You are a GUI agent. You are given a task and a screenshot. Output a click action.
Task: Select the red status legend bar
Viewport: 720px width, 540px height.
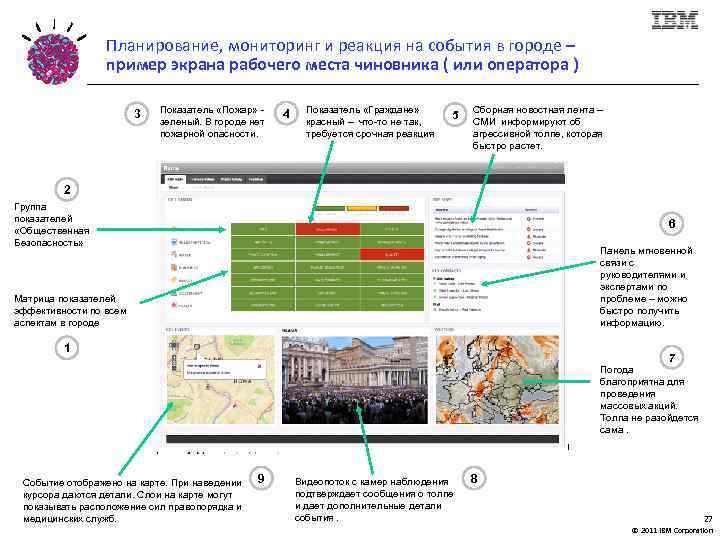(394, 208)
